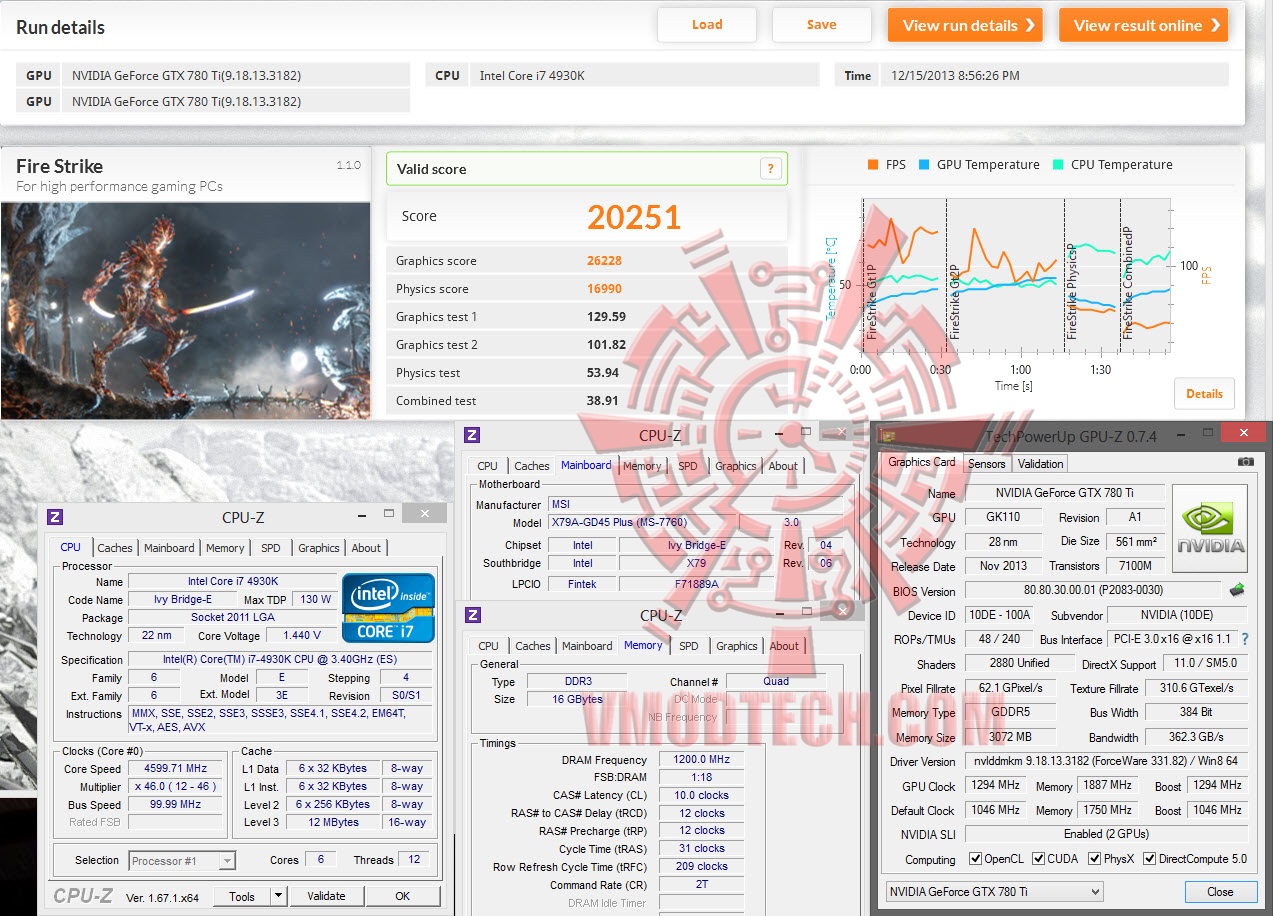Image resolution: width=1273 pixels, height=916 pixels.
Task: Open the CPU tab in CPU-Z Mainboard window
Action: [x=487, y=465]
